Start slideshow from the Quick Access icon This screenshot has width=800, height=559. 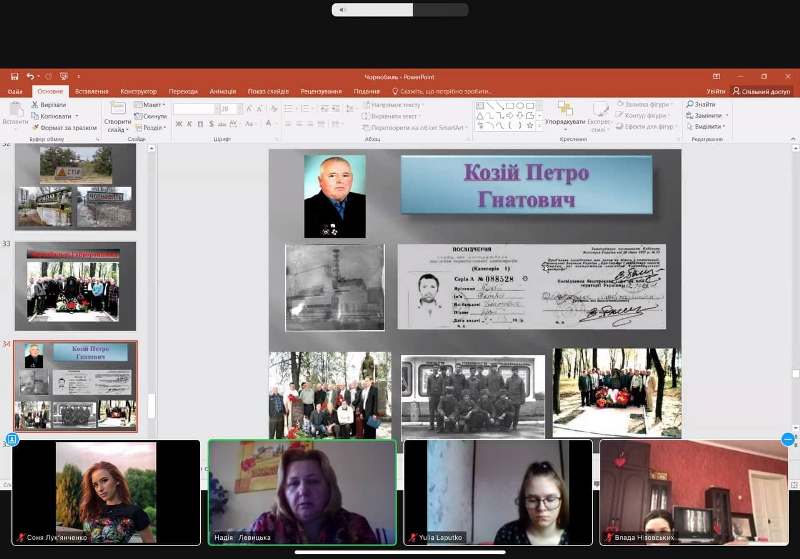64,77
